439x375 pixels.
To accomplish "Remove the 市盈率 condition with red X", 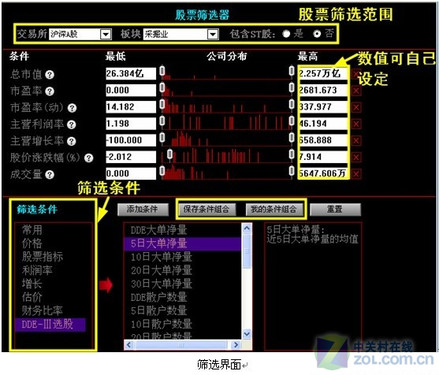I will (x=356, y=91).
